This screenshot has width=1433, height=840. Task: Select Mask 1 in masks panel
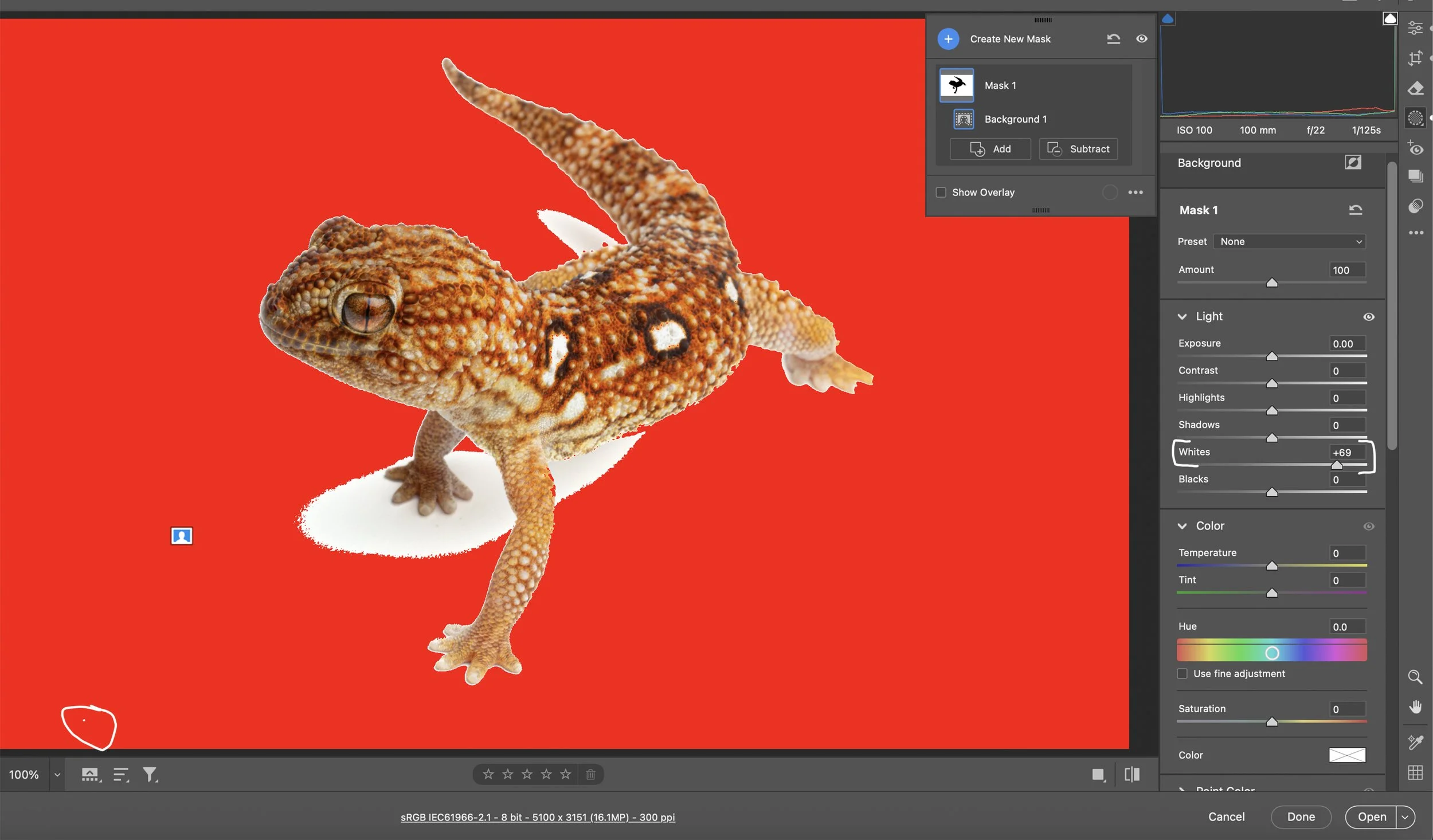point(1000,85)
